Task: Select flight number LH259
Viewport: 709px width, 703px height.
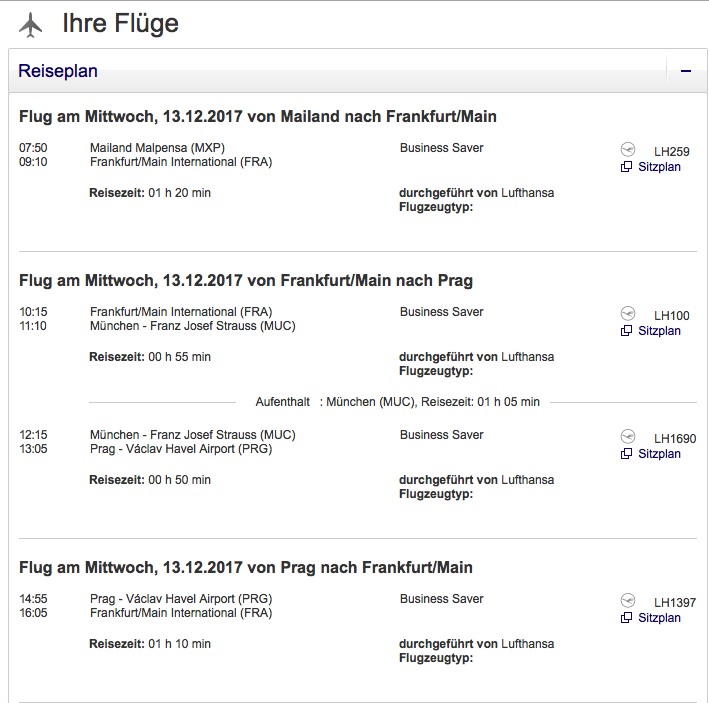Action: (671, 152)
